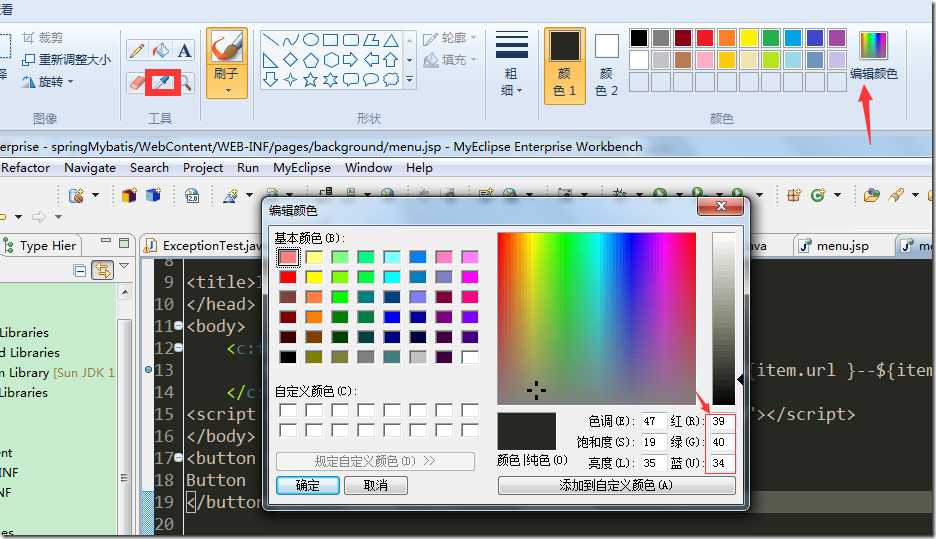Click the Saturation (饱和度) value field
The height and width of the screenshot is (539, 936).
tap(652, 442)
